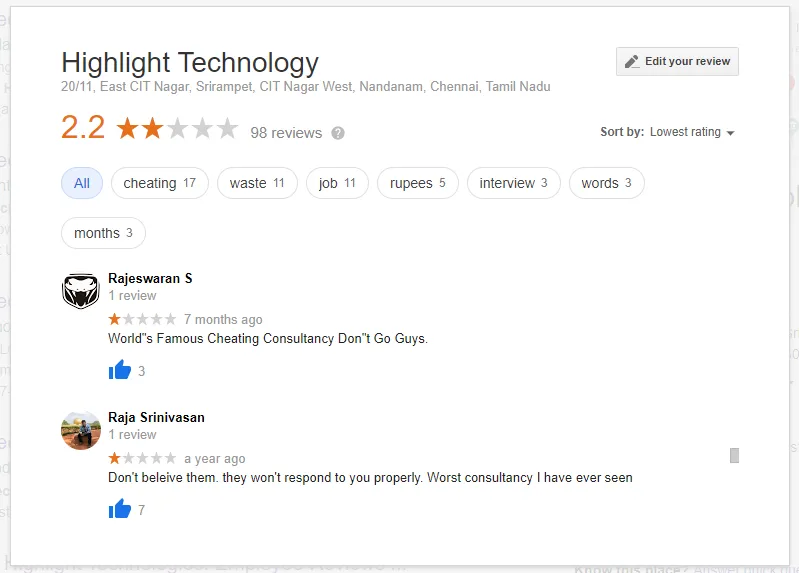Filter reviews by the cheating keyword
This screenshot has height=573, width=799.
tap(159, 183)
